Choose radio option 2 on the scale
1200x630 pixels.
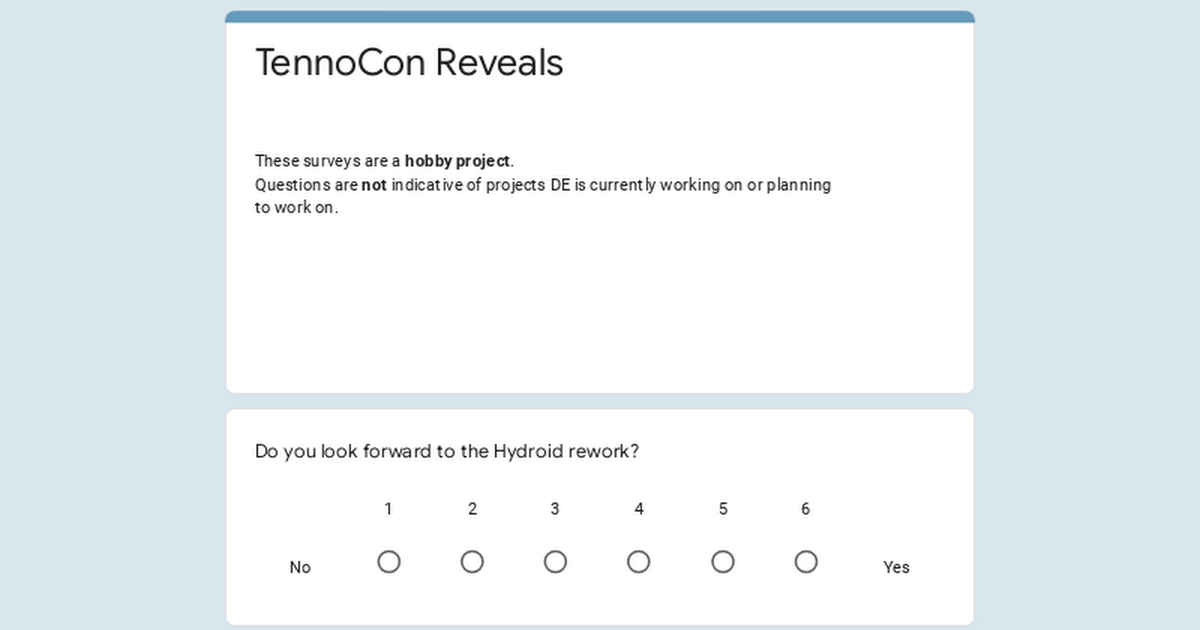pyautogui.click(x=472, y=562)
